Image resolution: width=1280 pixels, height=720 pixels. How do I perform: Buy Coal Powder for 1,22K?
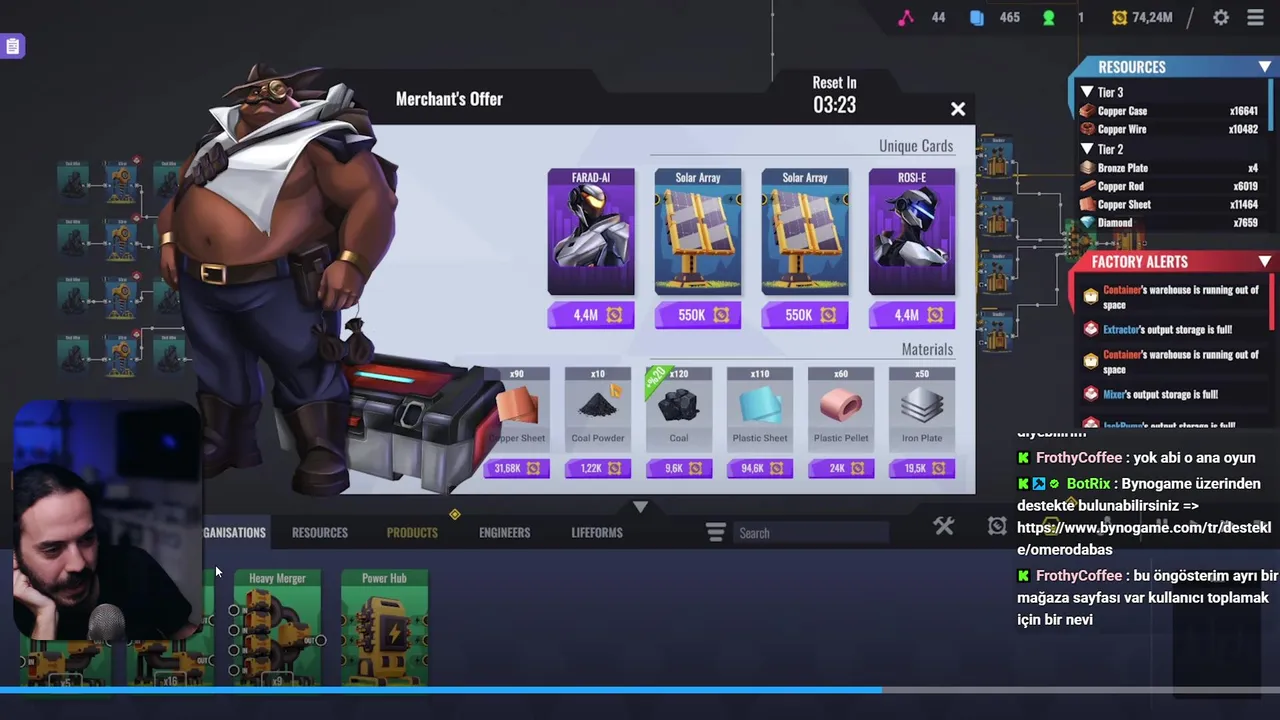pyautogui.click(x=598, y=468)
